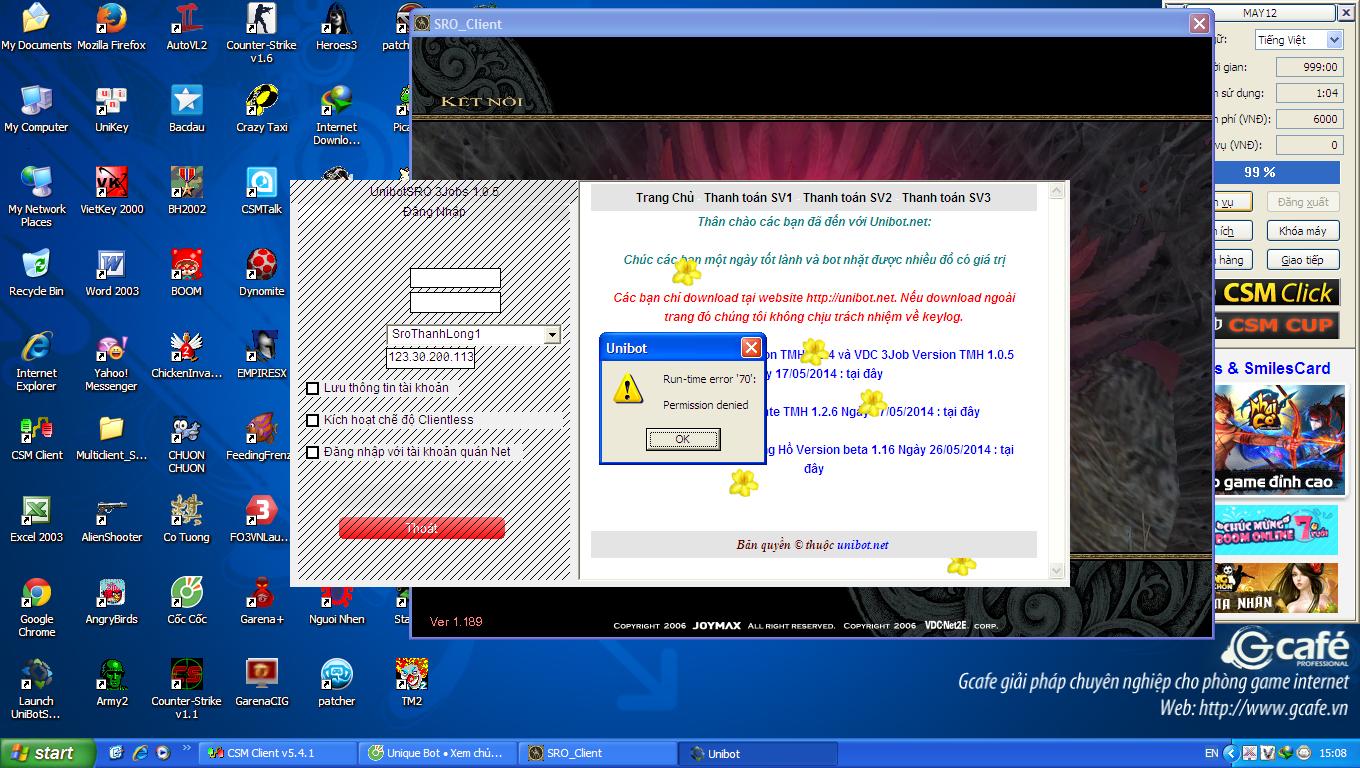Close the Unibot error dialog with X
Screen dimensions: 1360x768
(751, 348)
